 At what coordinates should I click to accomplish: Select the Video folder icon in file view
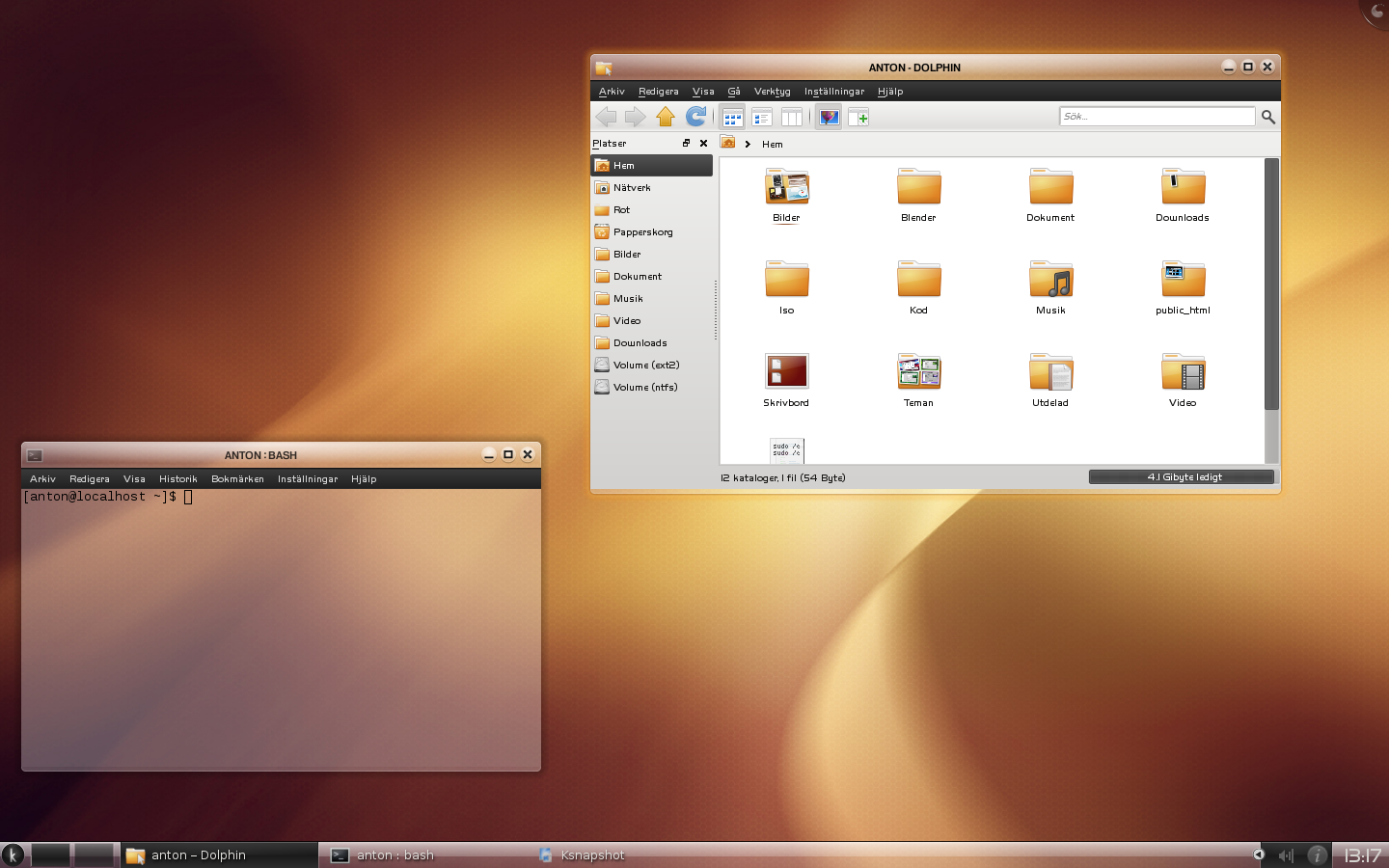[1184, 371]
